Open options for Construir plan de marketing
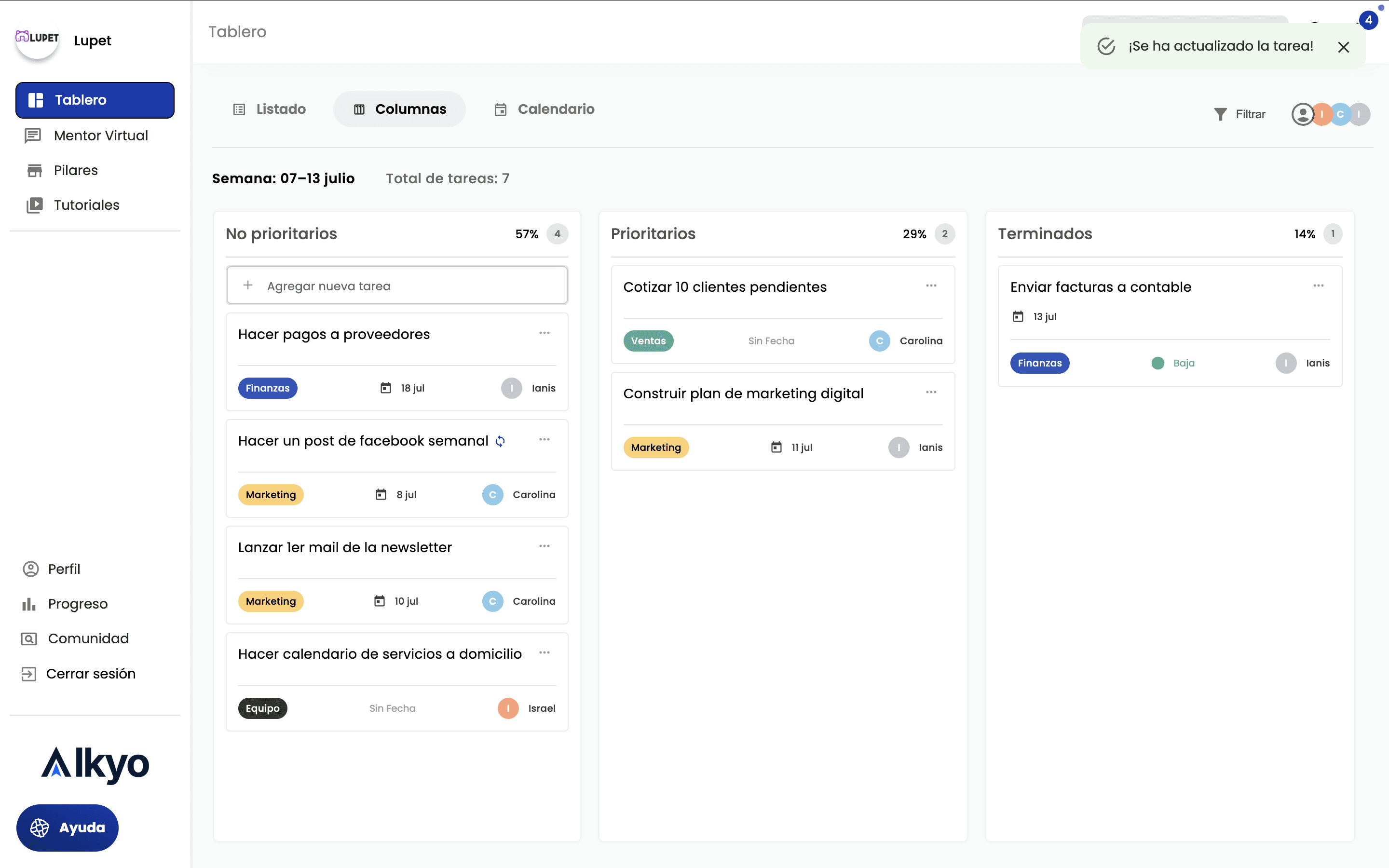1389x868 pixels. tap(931, 392)
